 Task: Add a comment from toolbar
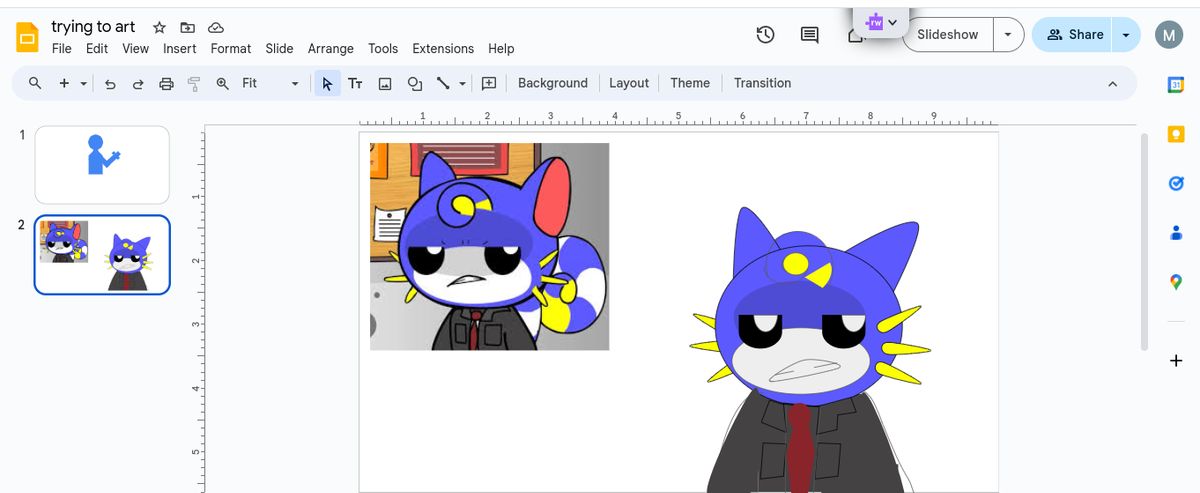[x=489, y=84]
